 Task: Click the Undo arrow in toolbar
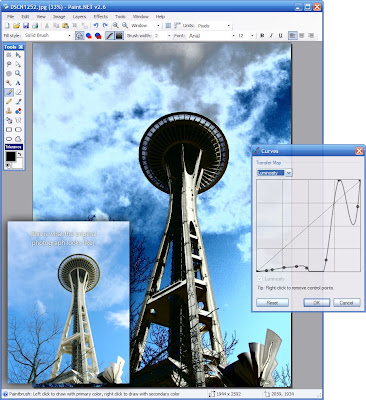pos(96,25)
